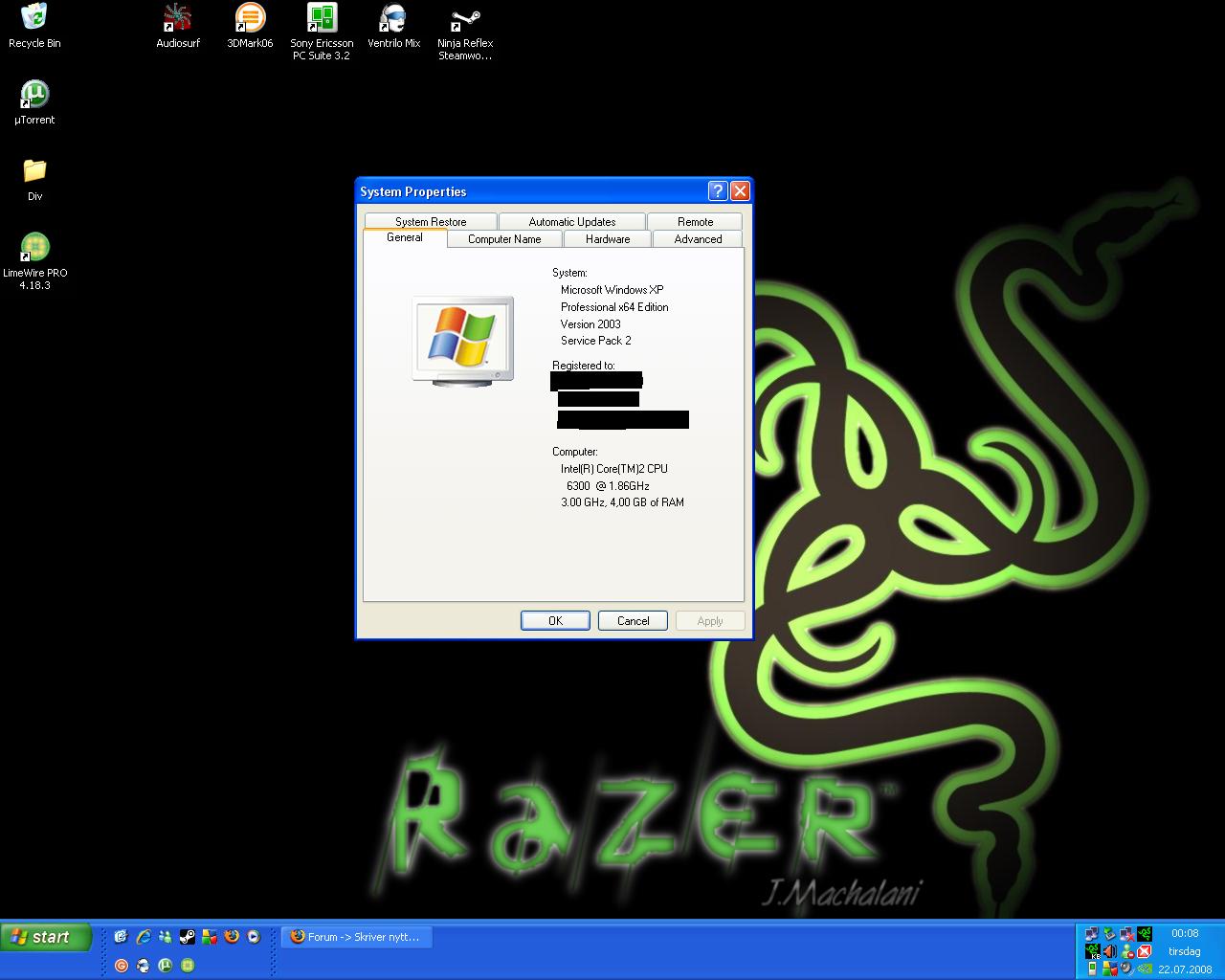1225x980 pixels.
Task: Click the Windows logo monitor image
Action: coord(463,341)
